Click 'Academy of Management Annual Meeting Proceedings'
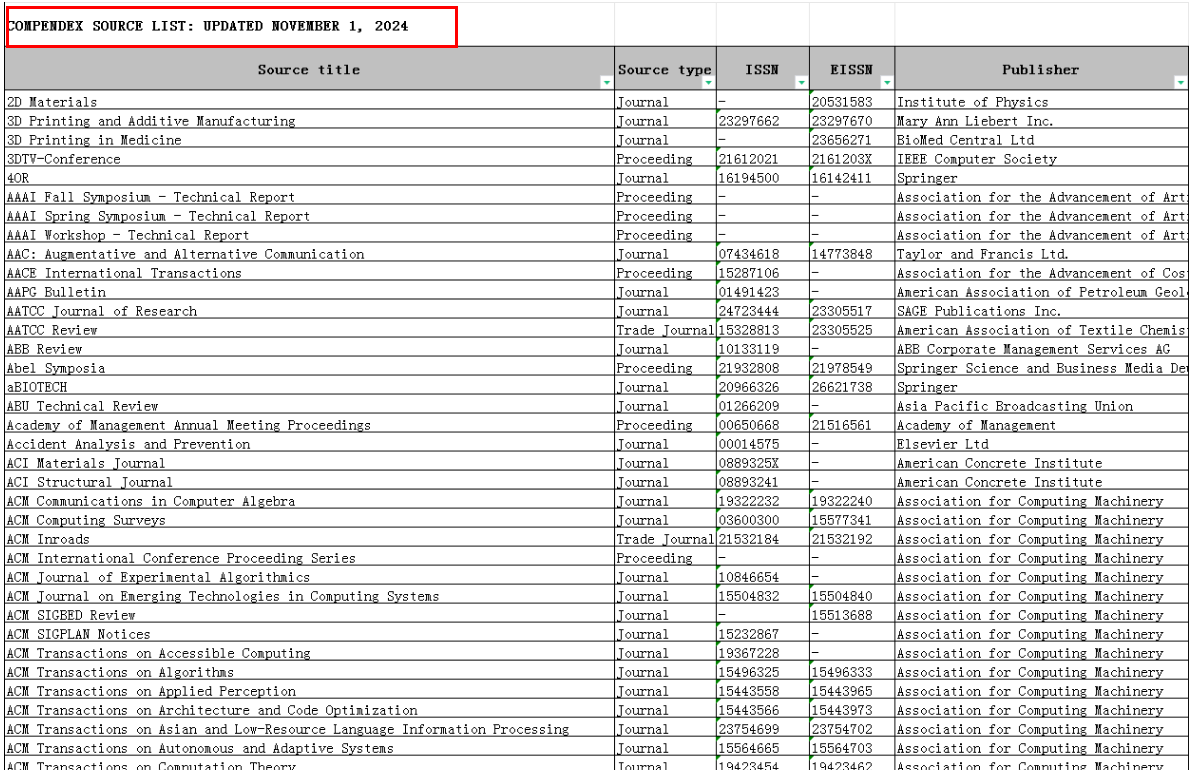The image size is (1193, 770). (310, 425)
